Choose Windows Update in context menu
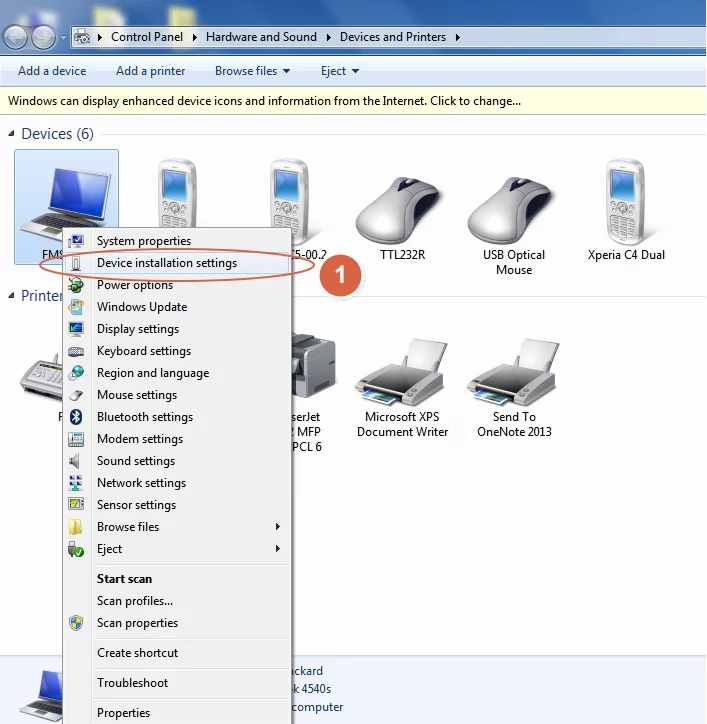This screenshot has width=707, height=724. (176, 307)
